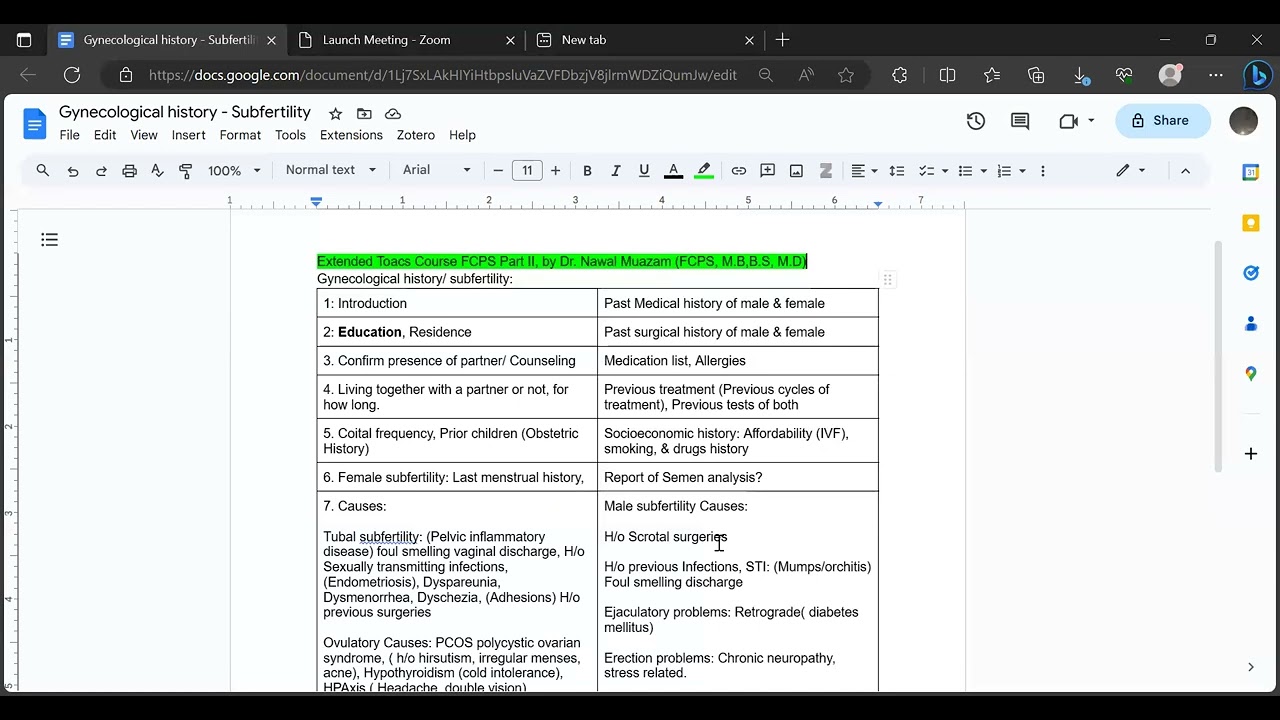Open the numbered list menu arrow
1280x720 pixels.
[x=1022, y=171]
